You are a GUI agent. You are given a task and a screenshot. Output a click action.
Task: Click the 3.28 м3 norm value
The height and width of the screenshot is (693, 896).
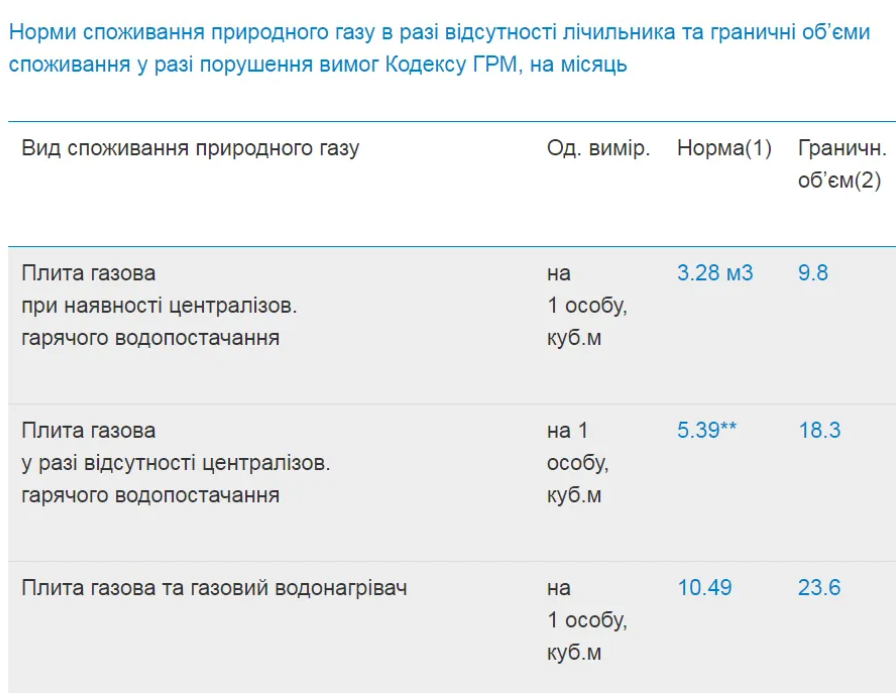coord(715,273)
